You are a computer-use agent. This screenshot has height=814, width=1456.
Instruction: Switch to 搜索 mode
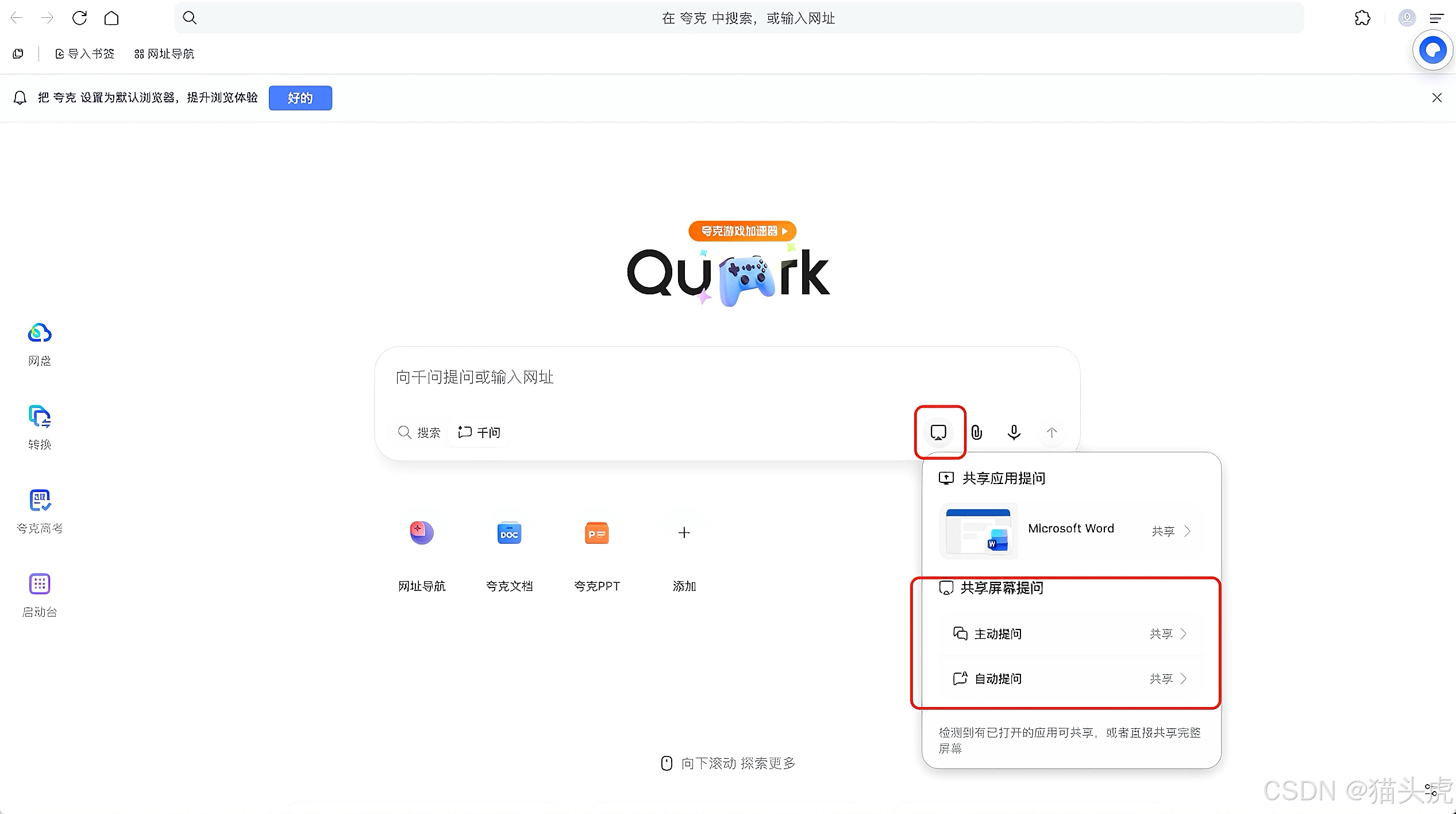(x=419, y=432)
